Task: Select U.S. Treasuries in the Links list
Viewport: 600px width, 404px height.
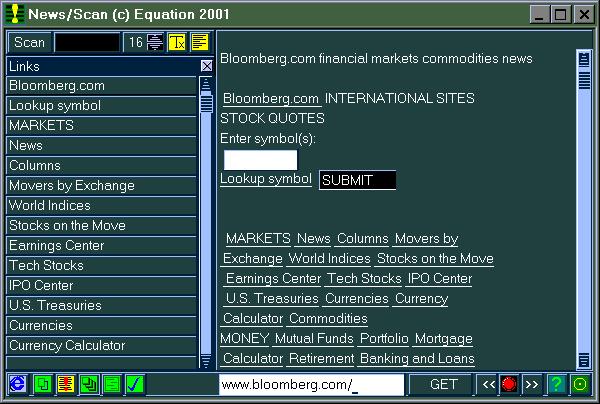Action: tap(101, 305)
